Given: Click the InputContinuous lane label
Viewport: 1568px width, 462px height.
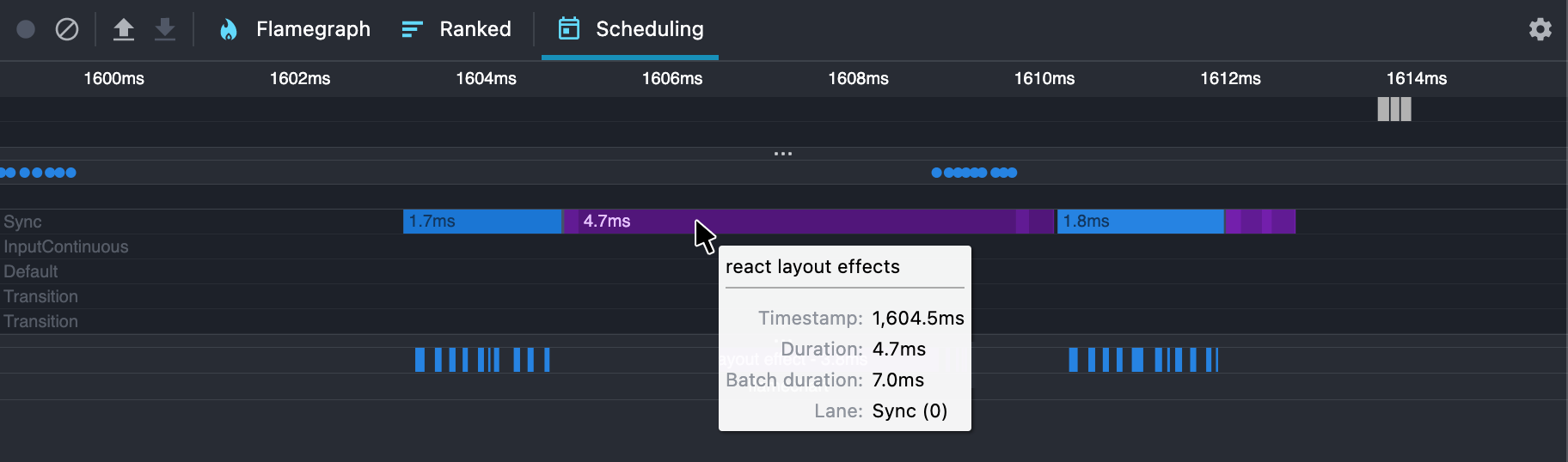Looking at the screenshot, I should click(x=66, y=246).
